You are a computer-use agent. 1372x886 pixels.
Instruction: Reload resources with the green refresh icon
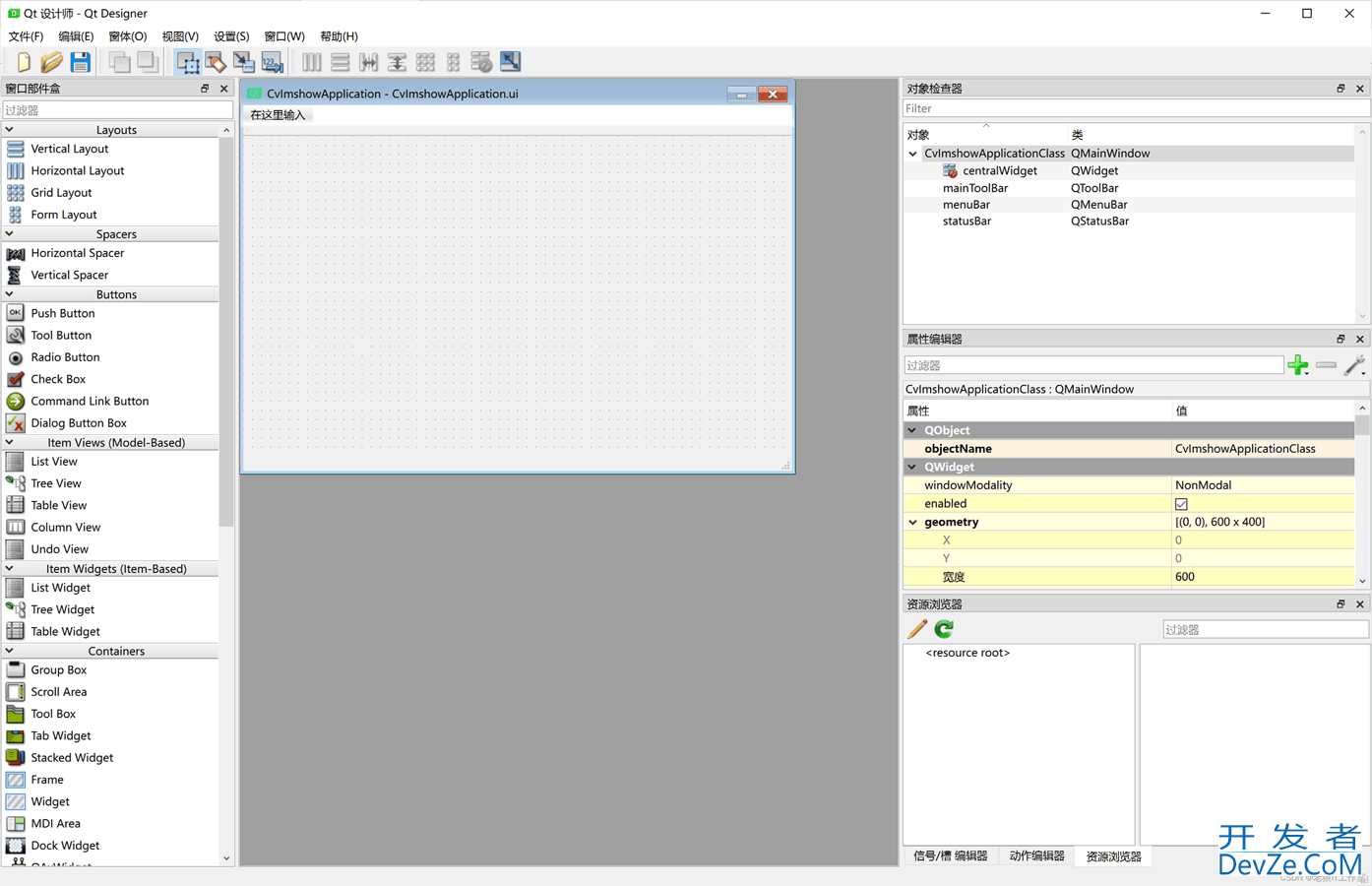944,629
